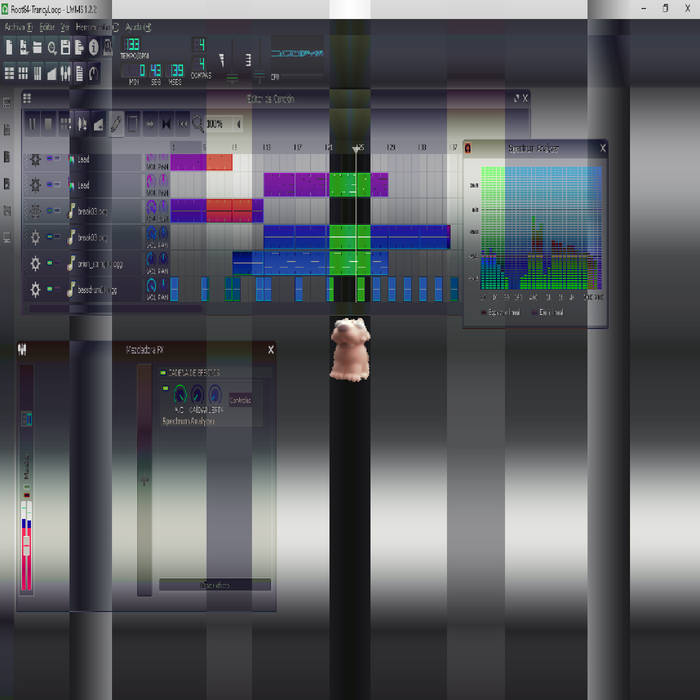Click the Controles button in FX mixer

click(x=240, y=400)
